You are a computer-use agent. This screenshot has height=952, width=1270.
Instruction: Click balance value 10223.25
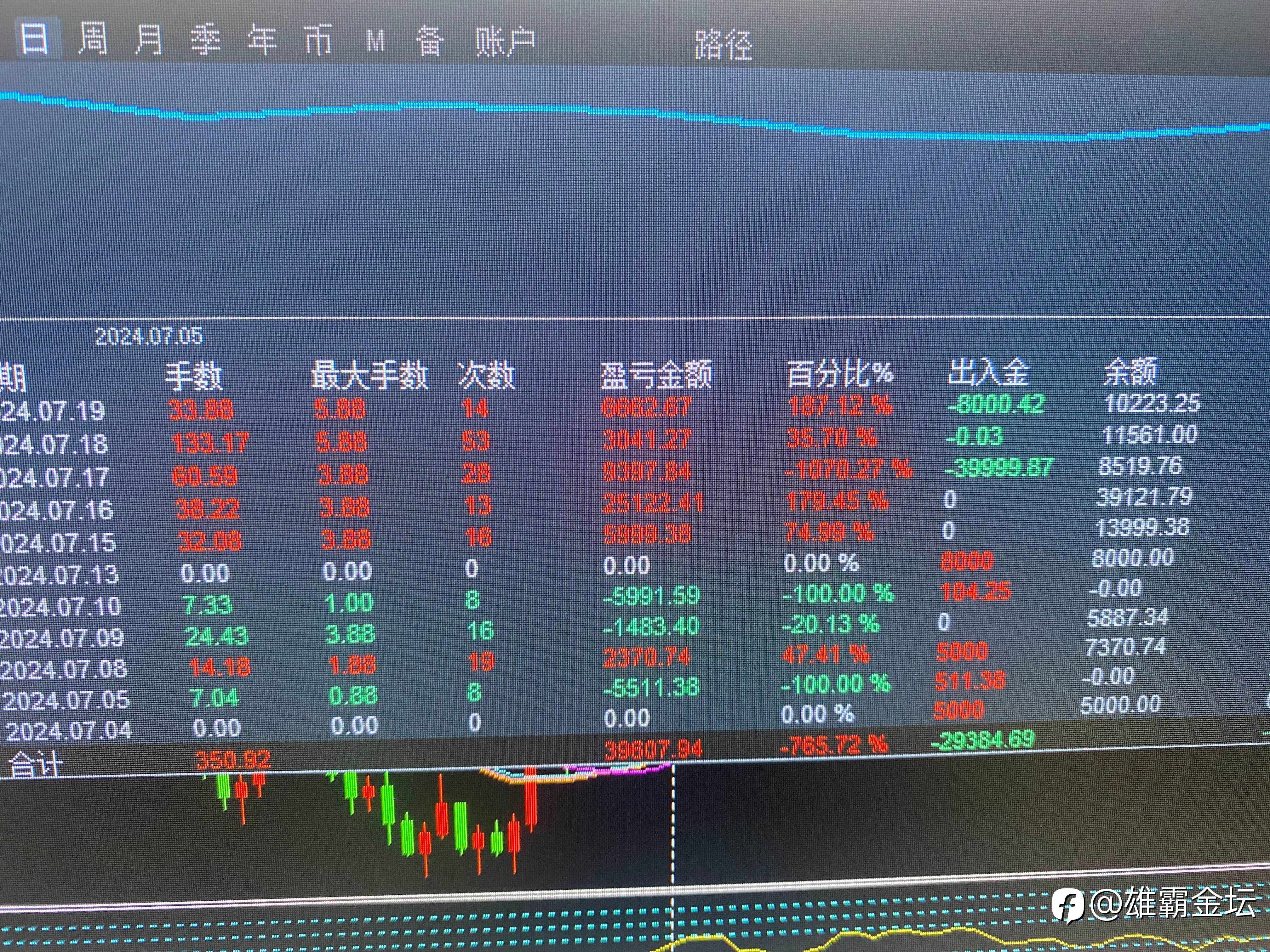tap(1153, 403)
